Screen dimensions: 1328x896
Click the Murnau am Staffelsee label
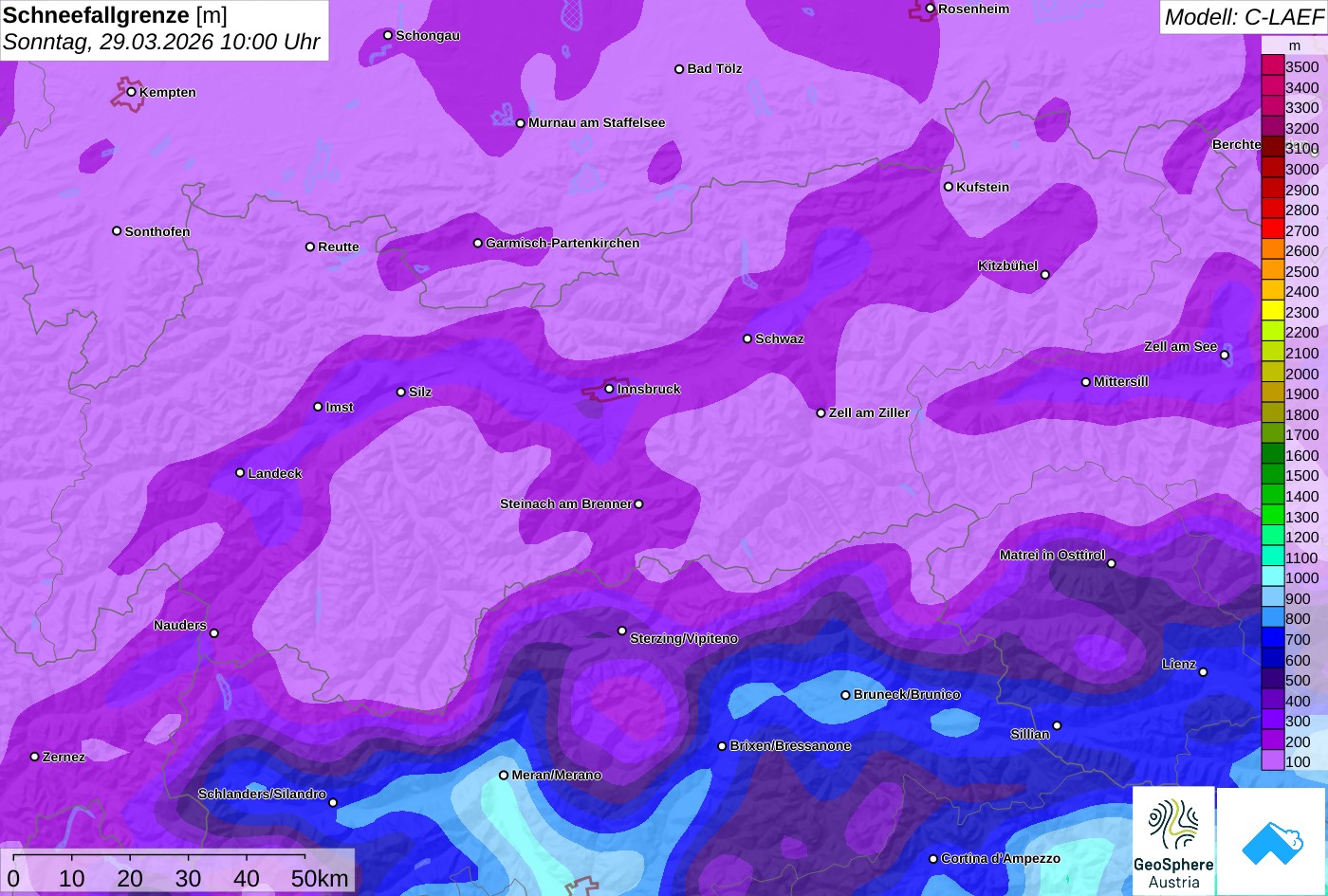pos(597,123)
